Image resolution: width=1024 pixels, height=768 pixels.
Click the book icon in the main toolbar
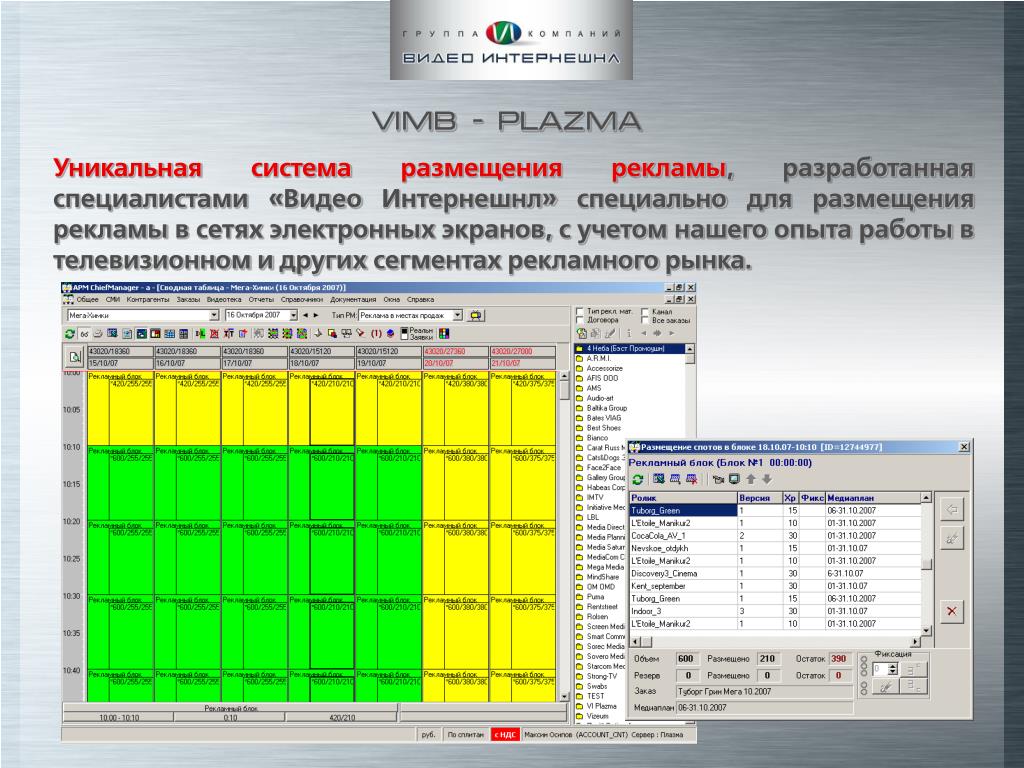coord(391,334)
